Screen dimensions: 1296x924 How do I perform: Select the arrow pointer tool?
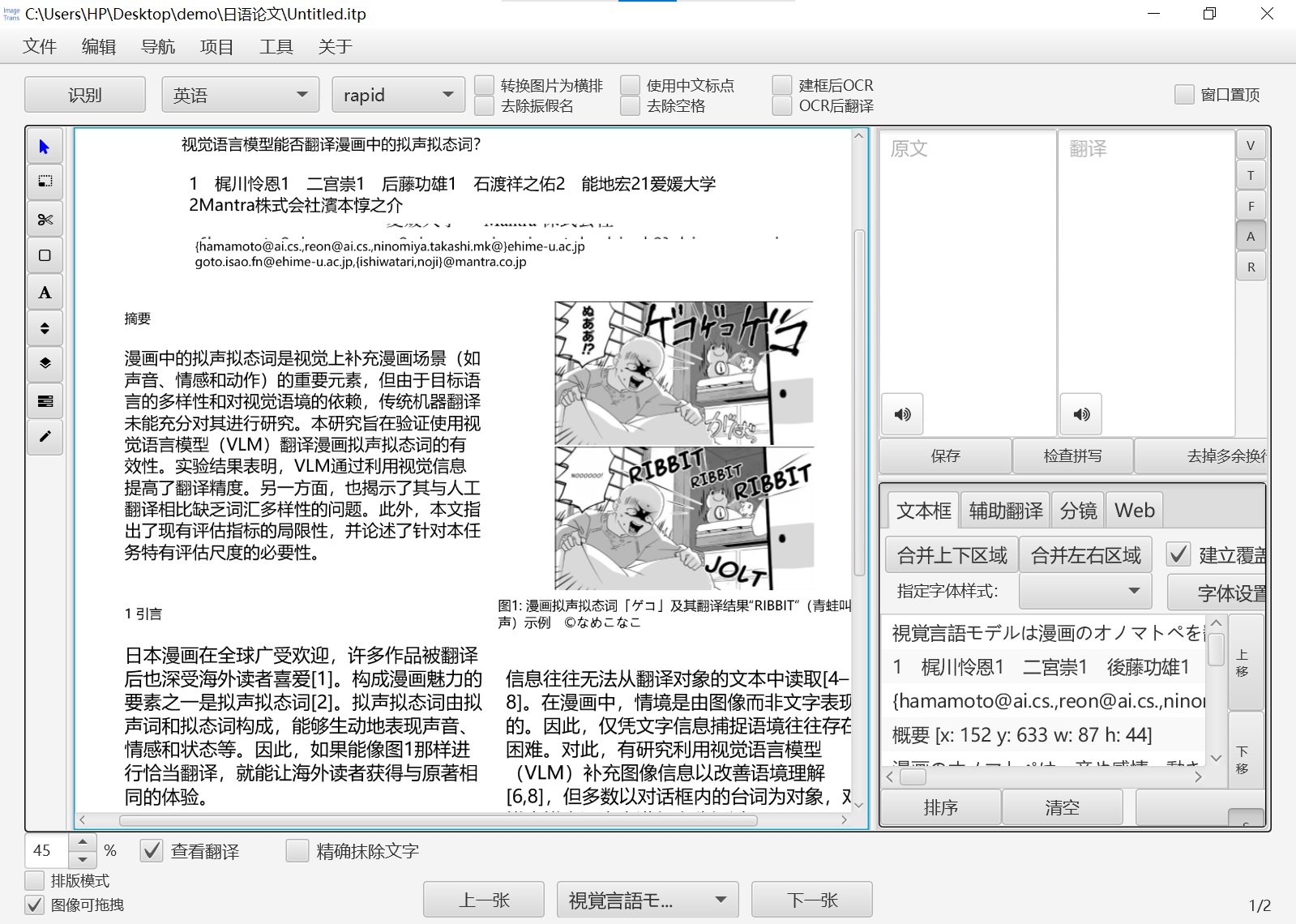[45, 147]
